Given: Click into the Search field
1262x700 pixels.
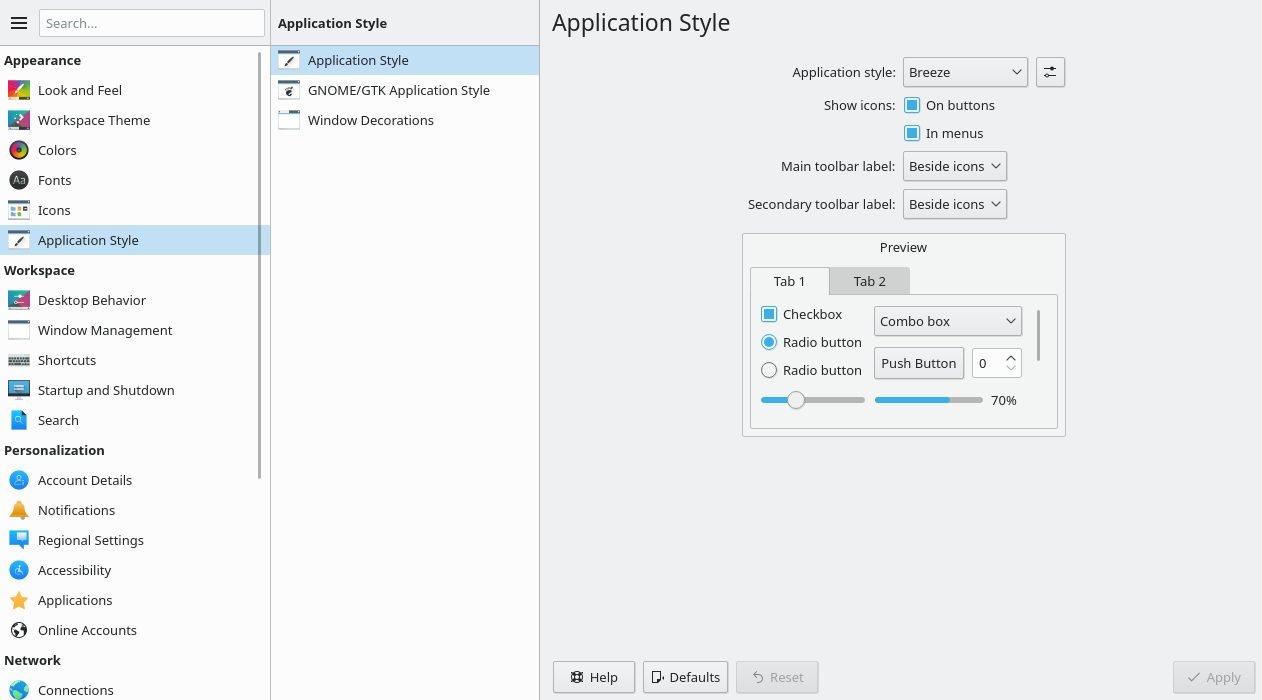Looking at the screenshot, I should 152,23.
